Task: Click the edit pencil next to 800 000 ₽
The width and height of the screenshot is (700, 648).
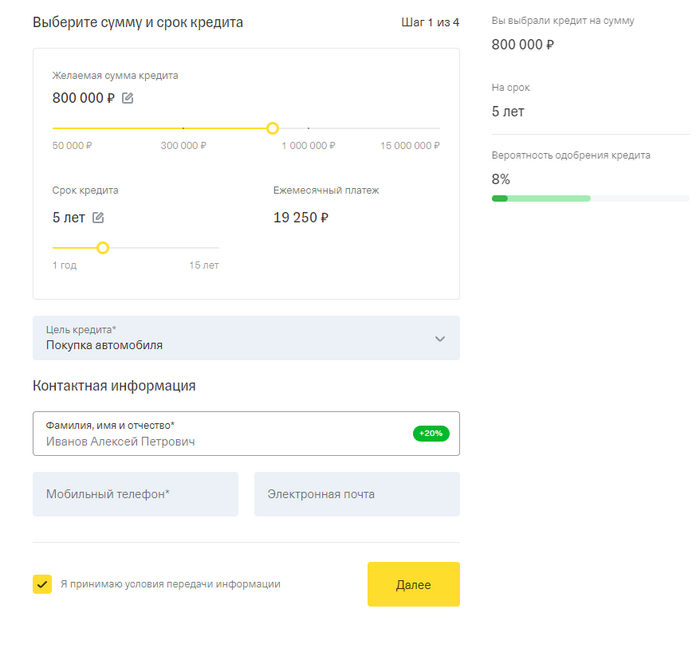Action: pos(128,98)
